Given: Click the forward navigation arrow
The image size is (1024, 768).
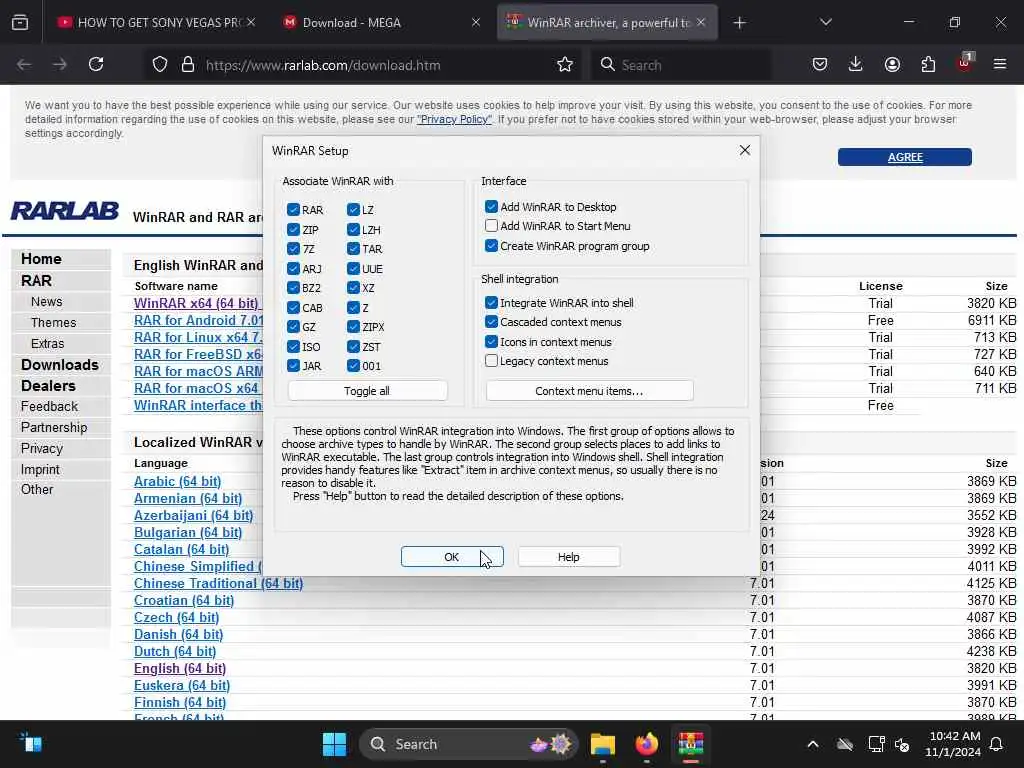Looking at the screenshot, I should [x=59, y=65].
